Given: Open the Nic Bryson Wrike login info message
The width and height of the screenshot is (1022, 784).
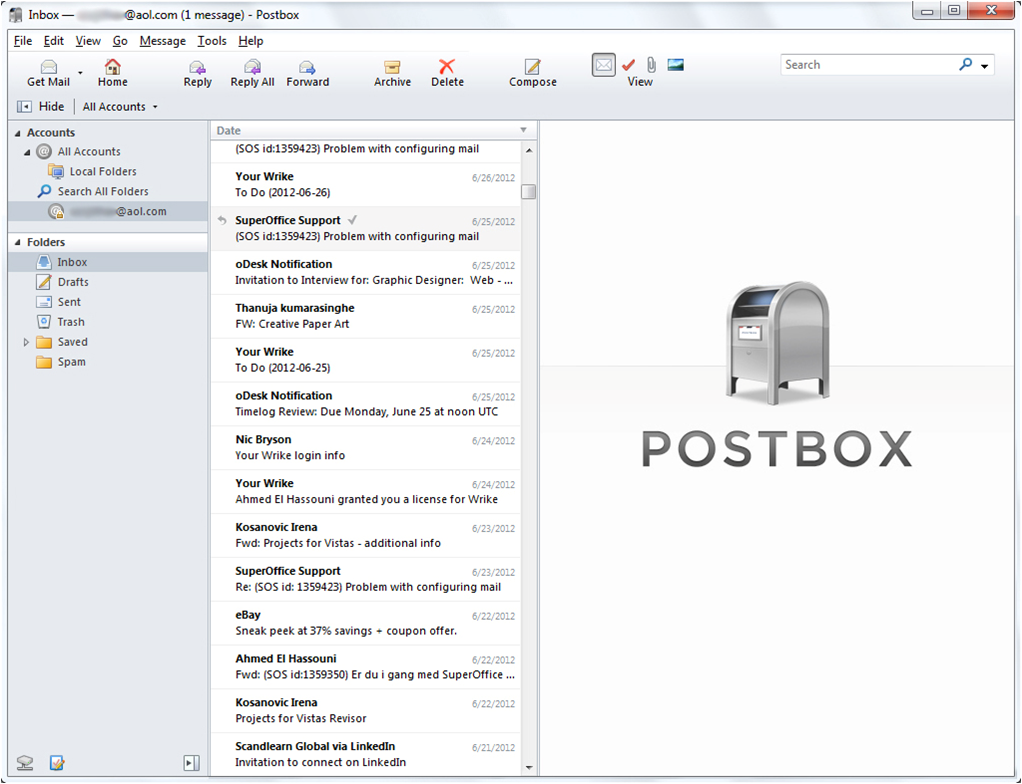Looking at the screenshot, I should tap(366, 448).
